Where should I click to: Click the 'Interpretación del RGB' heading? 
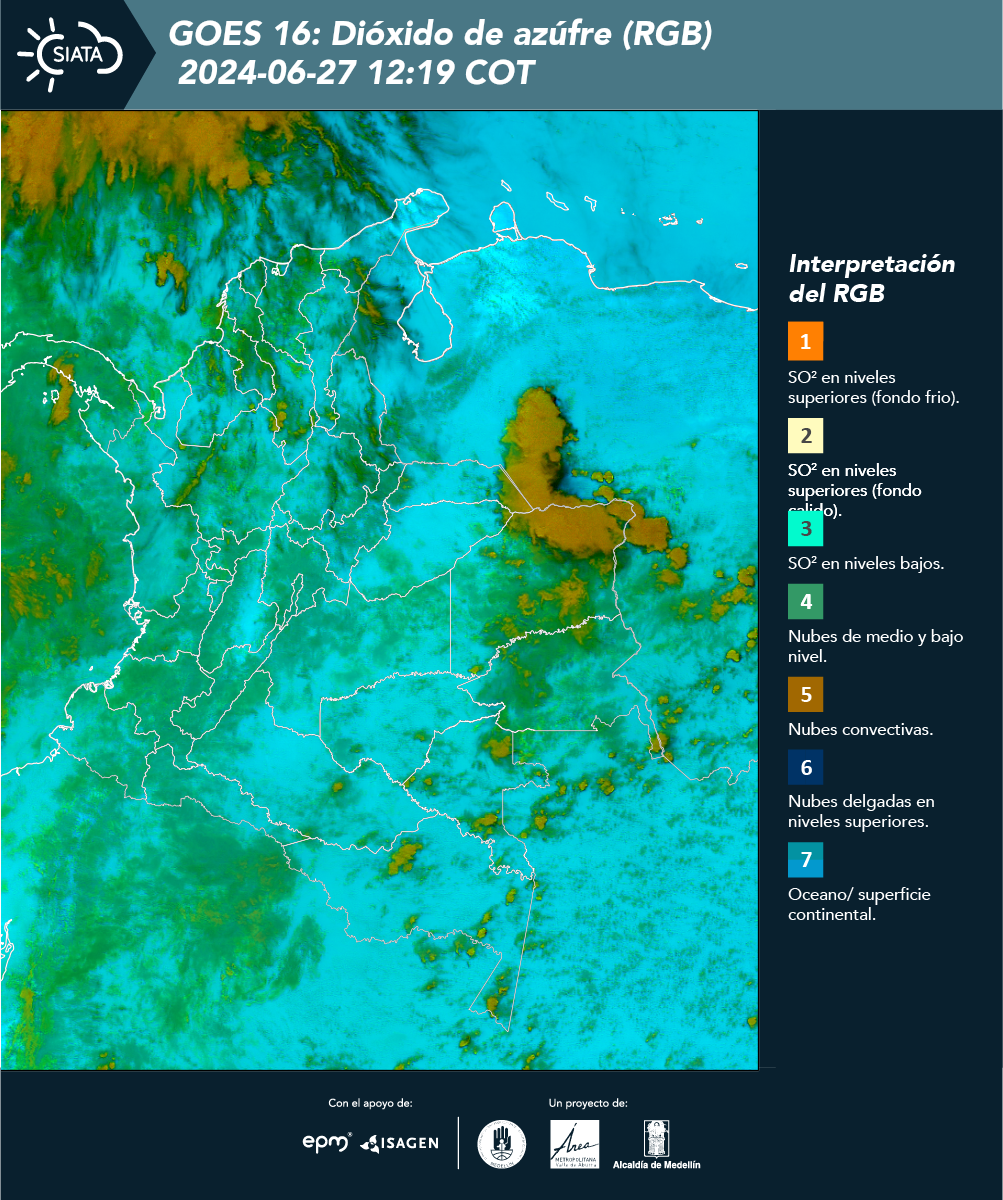(x=872, y=279)
